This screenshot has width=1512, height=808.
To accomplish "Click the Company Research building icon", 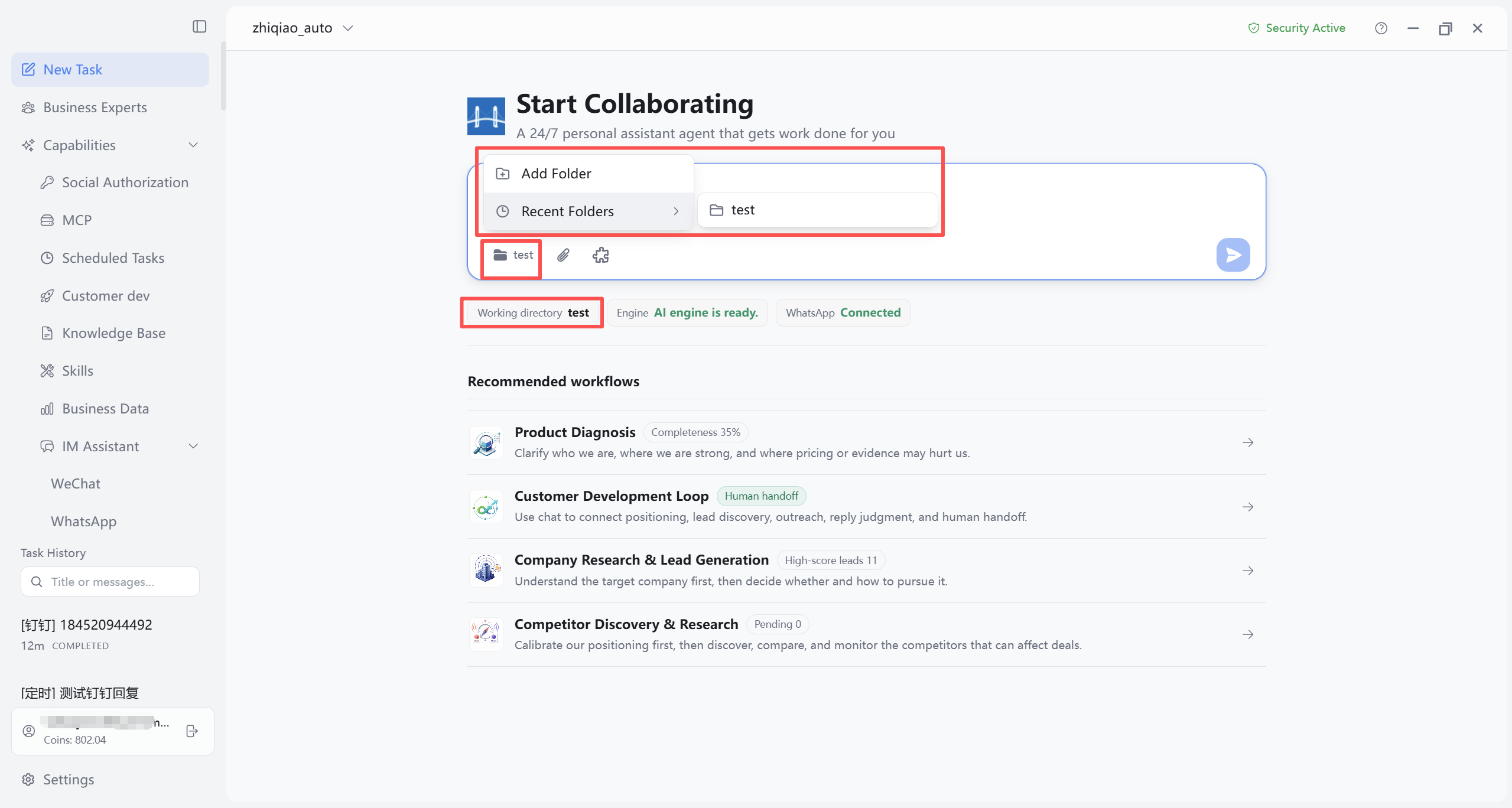I will coord(486,571).
